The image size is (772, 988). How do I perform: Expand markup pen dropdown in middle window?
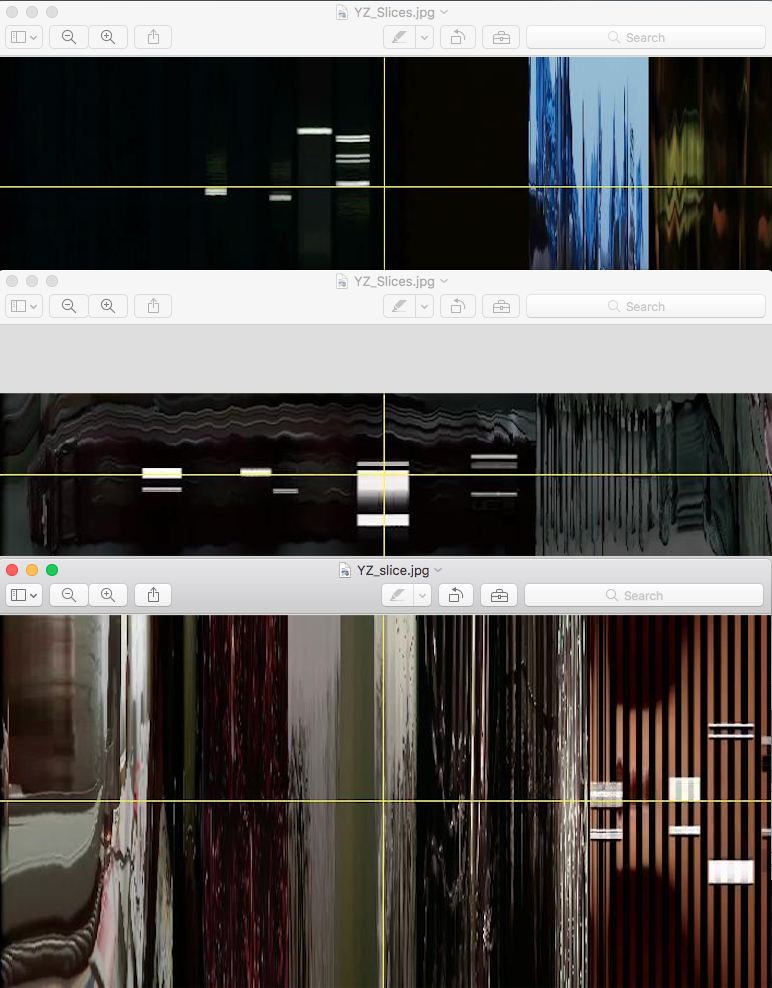click(424, 306)
